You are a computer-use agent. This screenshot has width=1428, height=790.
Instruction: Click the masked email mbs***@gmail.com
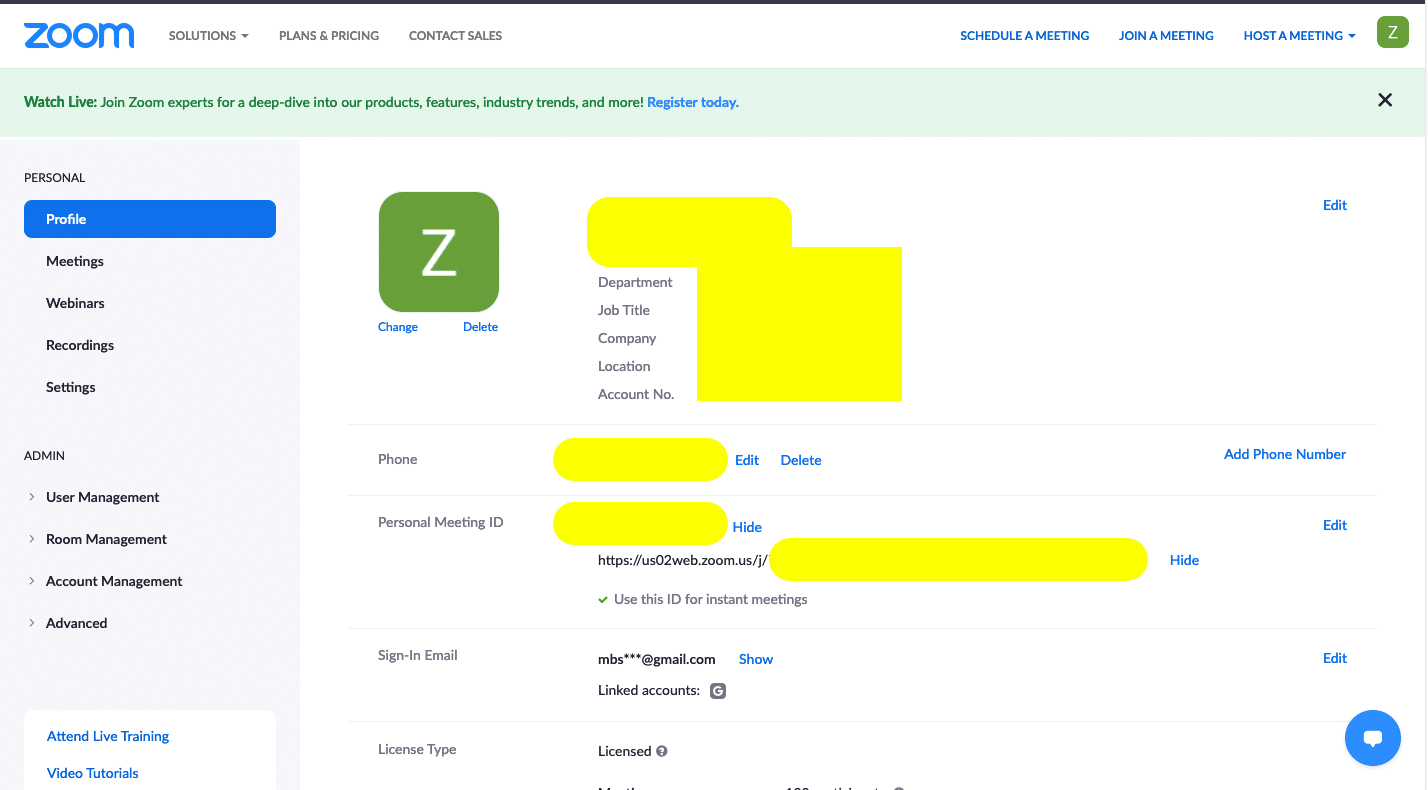(657, 659)
